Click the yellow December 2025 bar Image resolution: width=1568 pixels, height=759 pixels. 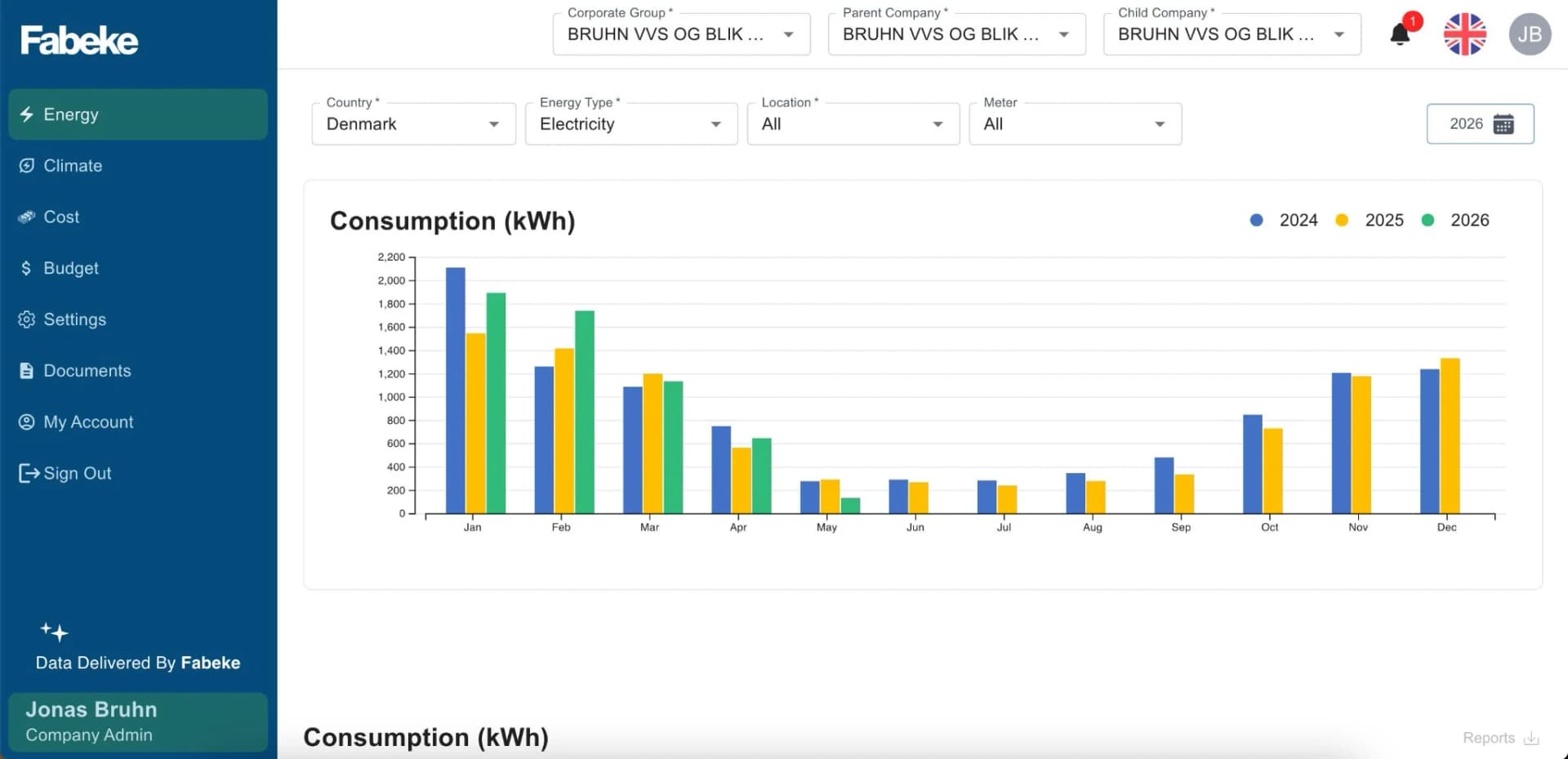coord(1450,436)
